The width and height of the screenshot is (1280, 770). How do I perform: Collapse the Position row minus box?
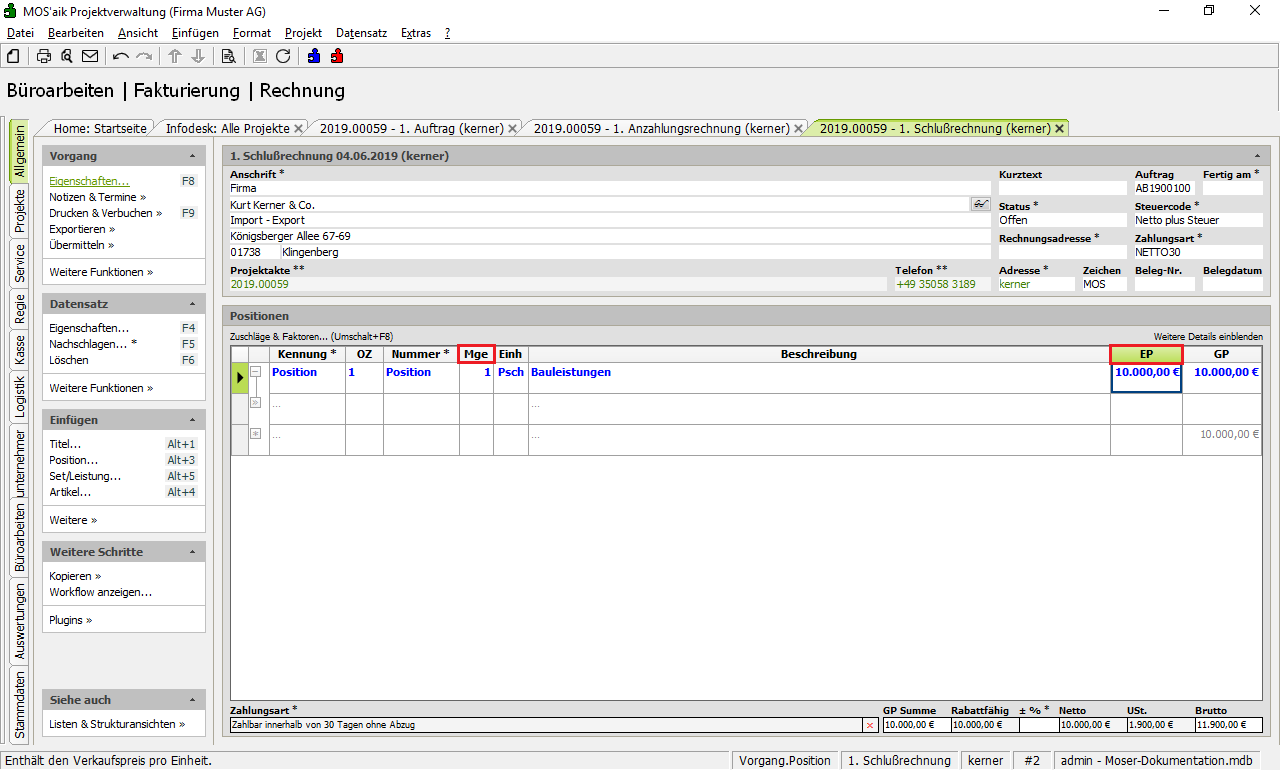tap(256, 372)
